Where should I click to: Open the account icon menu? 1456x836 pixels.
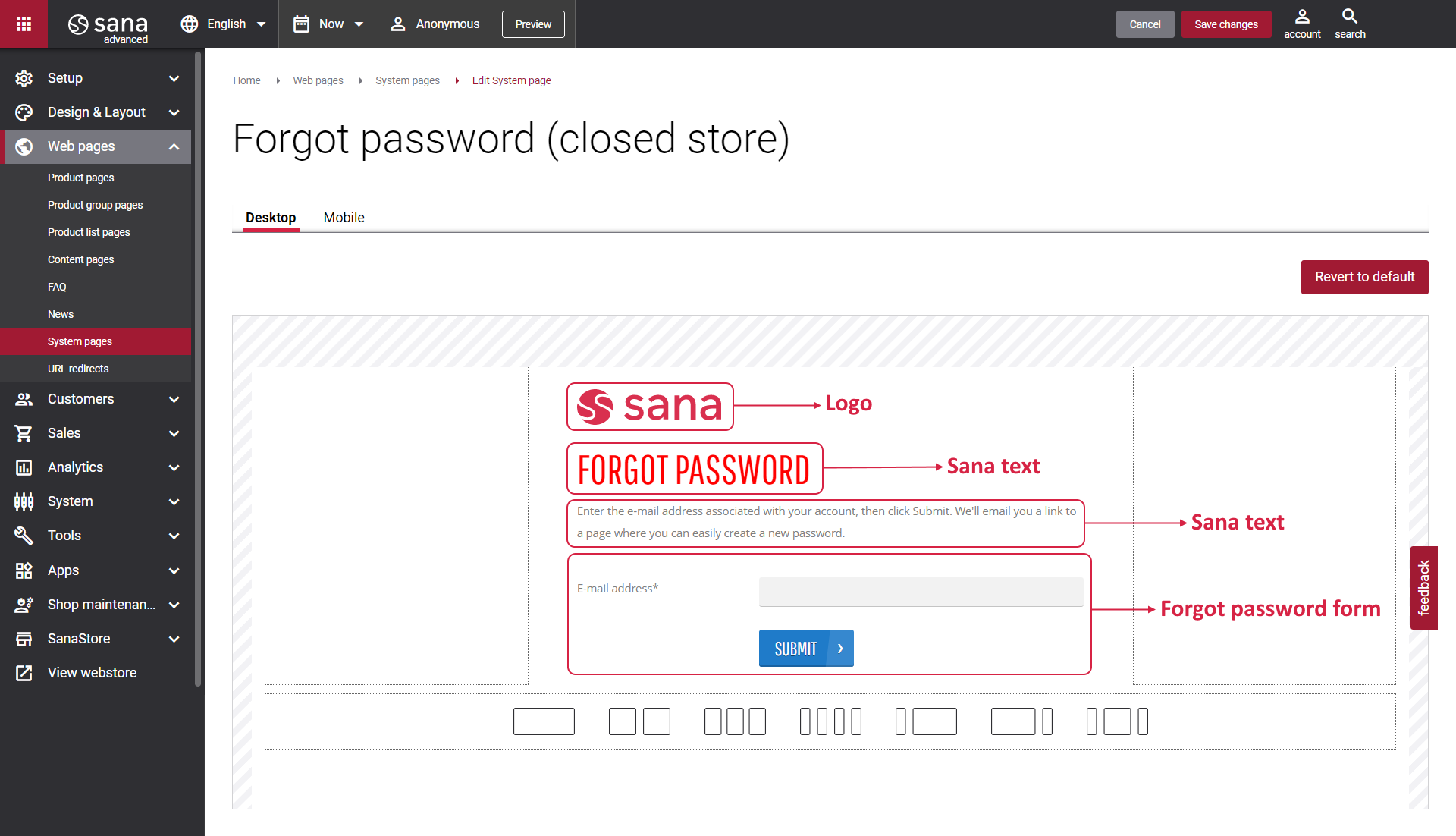coord(1302,24)
